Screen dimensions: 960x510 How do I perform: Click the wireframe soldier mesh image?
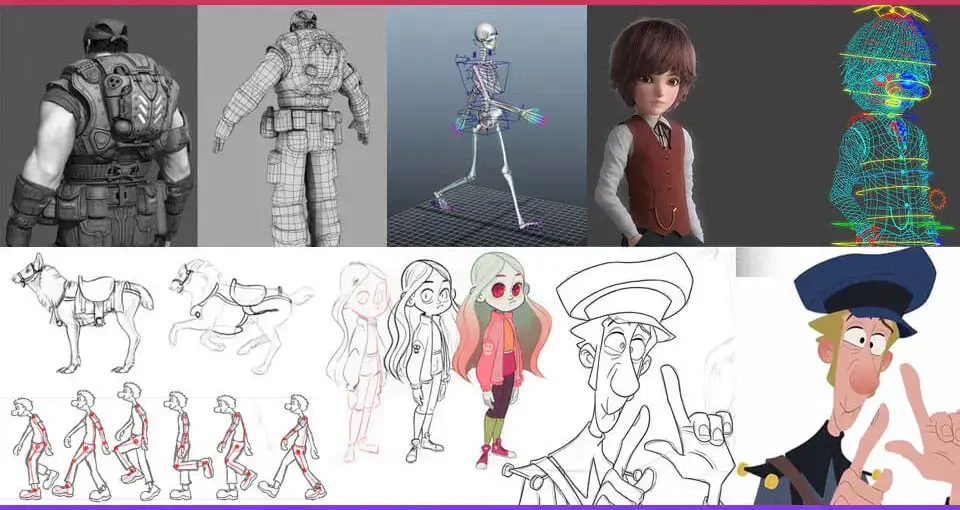point(292,126)
